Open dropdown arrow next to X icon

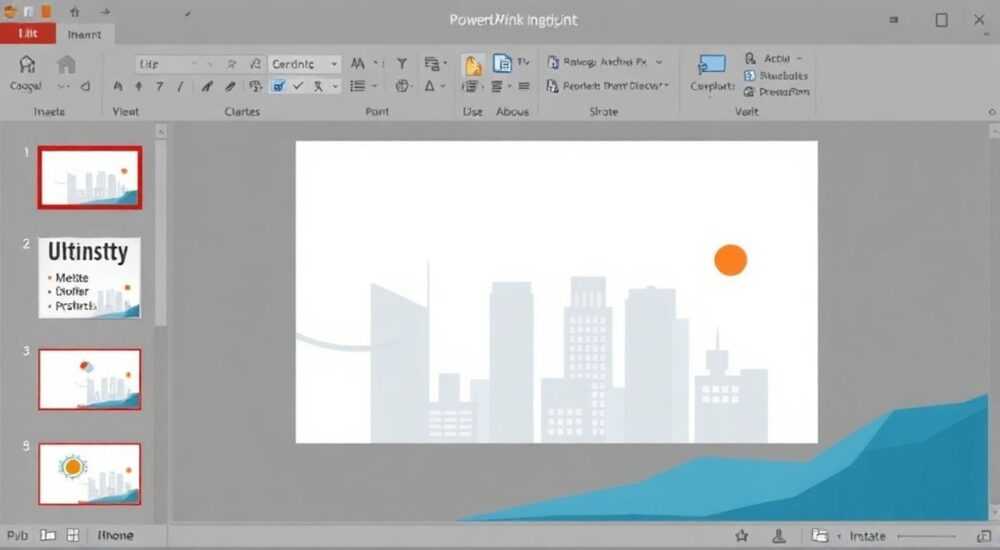click(334, 86)
